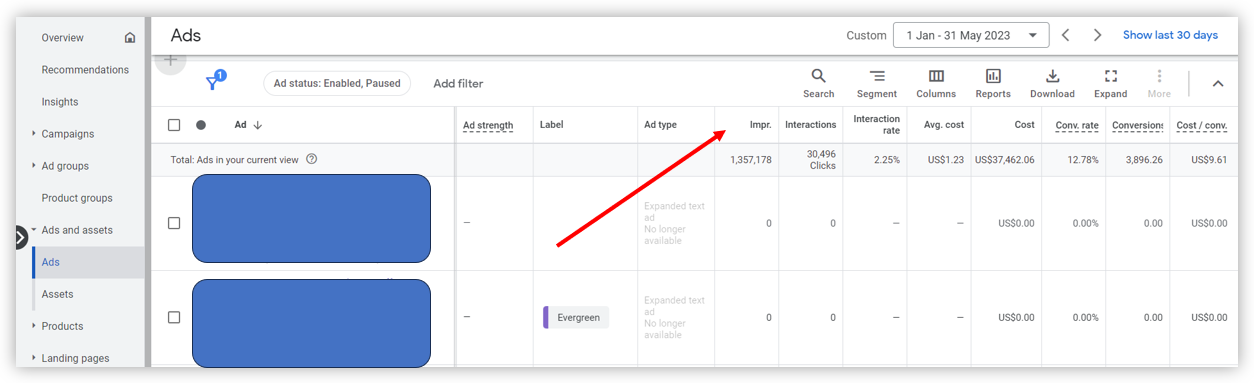Expand the Campaigns section in sidebar
The width and height of the screenshot is (1254, 383).
34,134
